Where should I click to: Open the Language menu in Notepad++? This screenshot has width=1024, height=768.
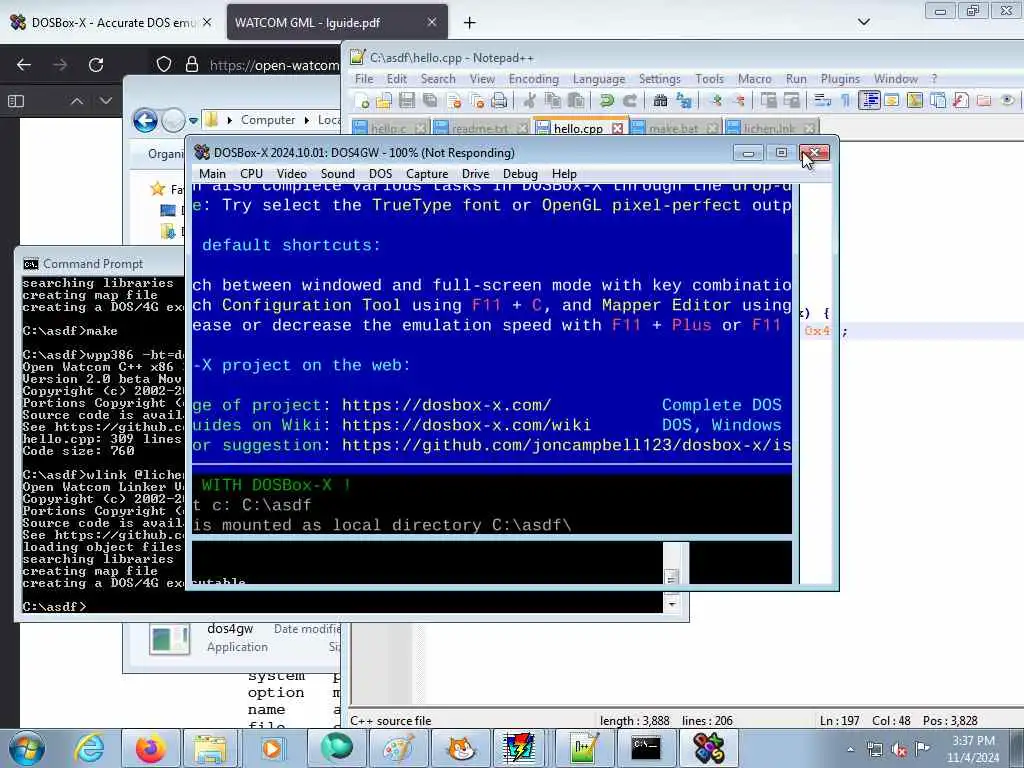coord(599,78)
